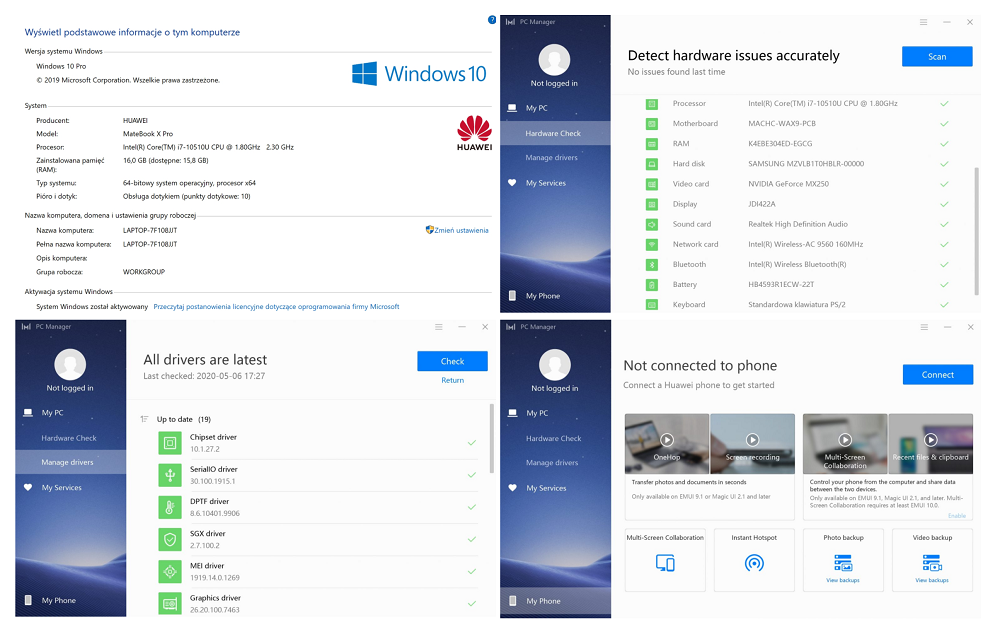The image size is (1000, 627).
Task: Click the RAM icon in the hardware list
Action: [x=652, y=144]
